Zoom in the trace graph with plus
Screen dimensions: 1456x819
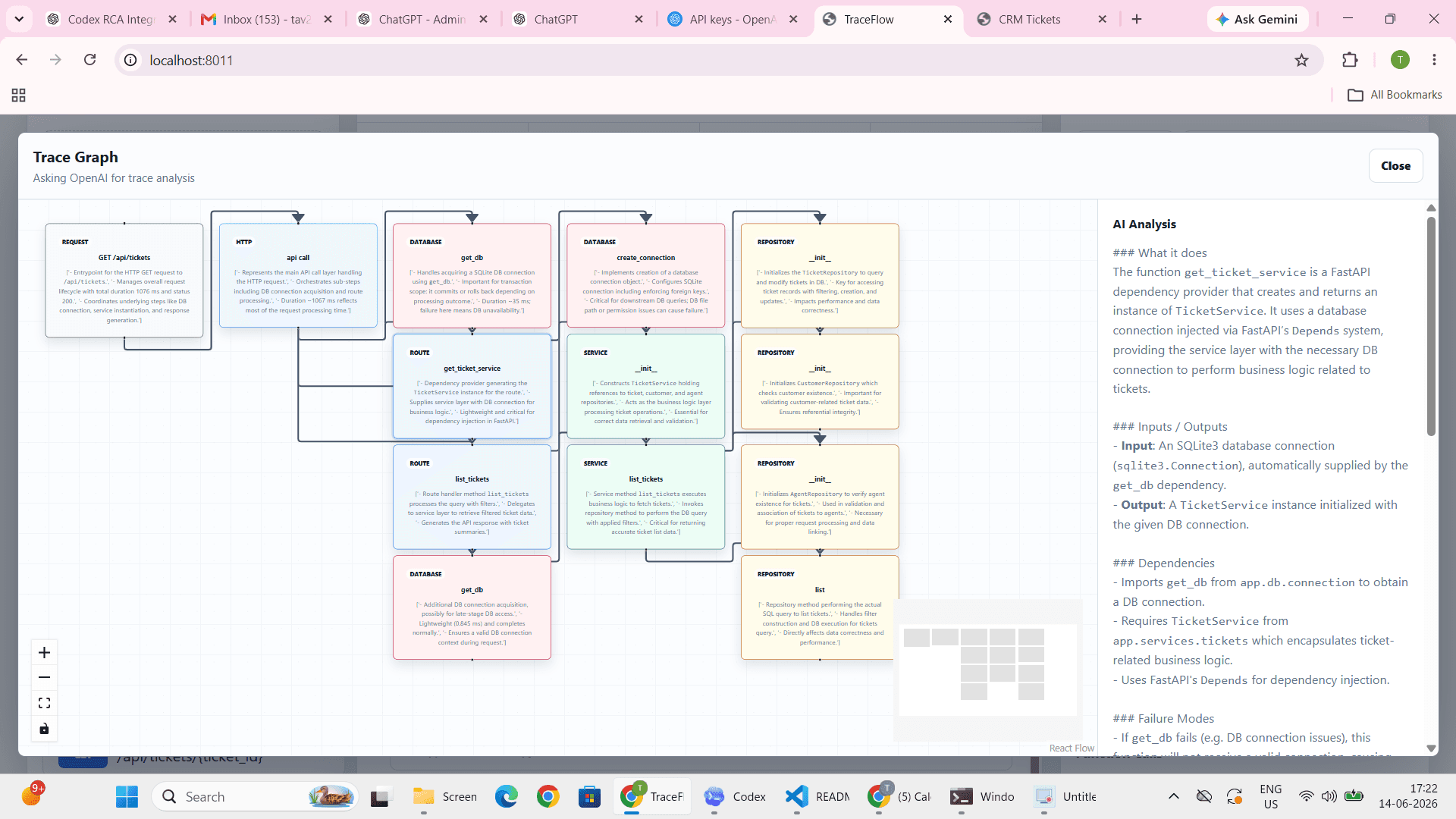44,653
